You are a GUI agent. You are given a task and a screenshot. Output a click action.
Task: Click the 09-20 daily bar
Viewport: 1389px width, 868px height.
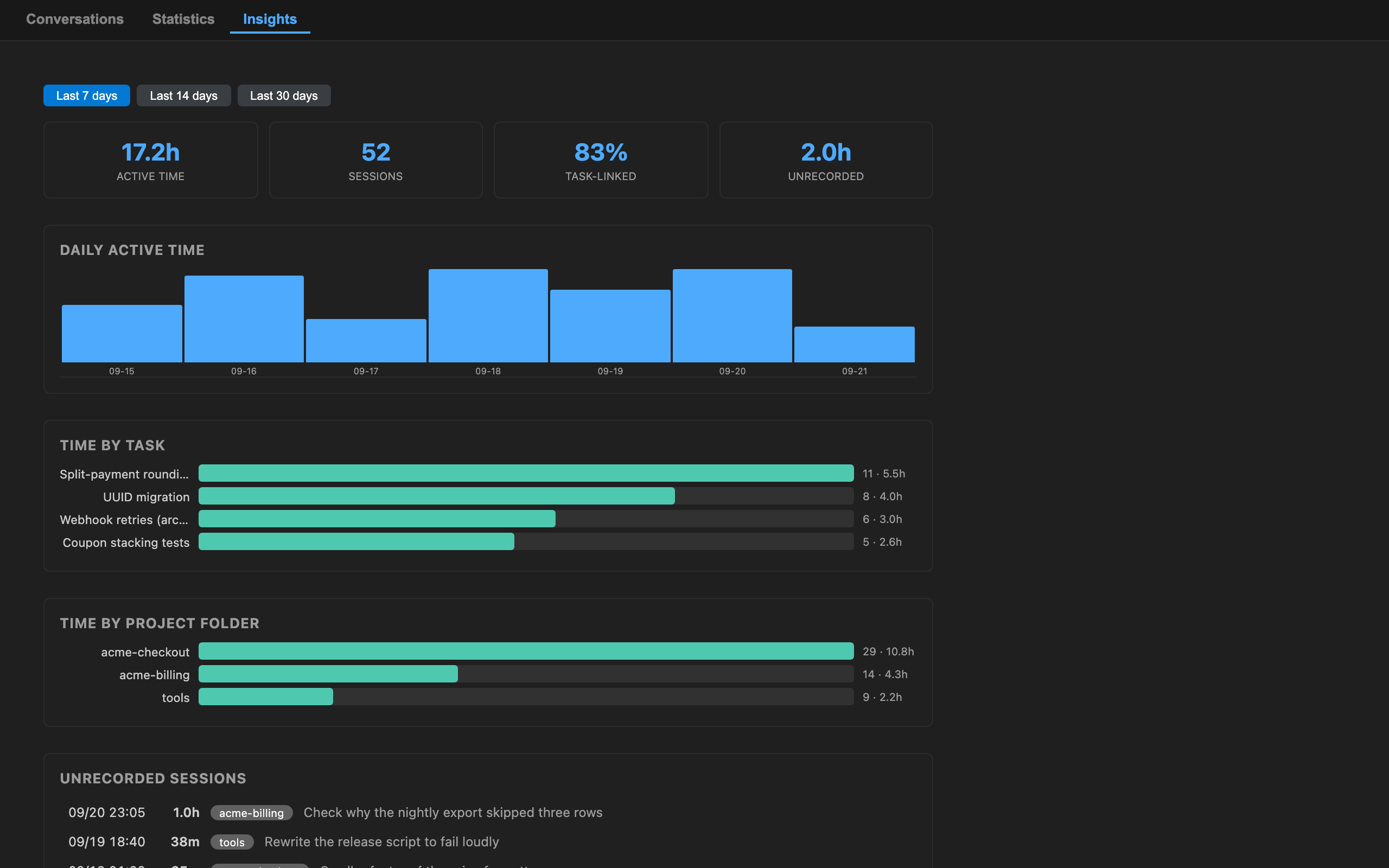[x=732, y=316]
